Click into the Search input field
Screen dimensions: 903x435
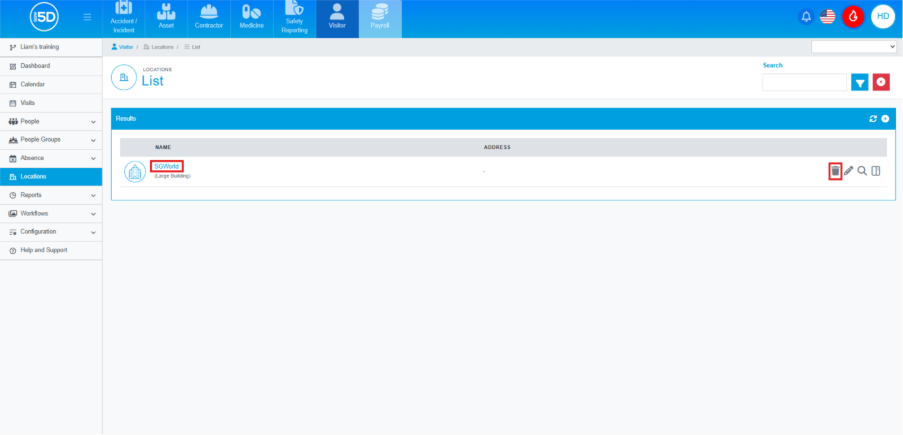804,83
